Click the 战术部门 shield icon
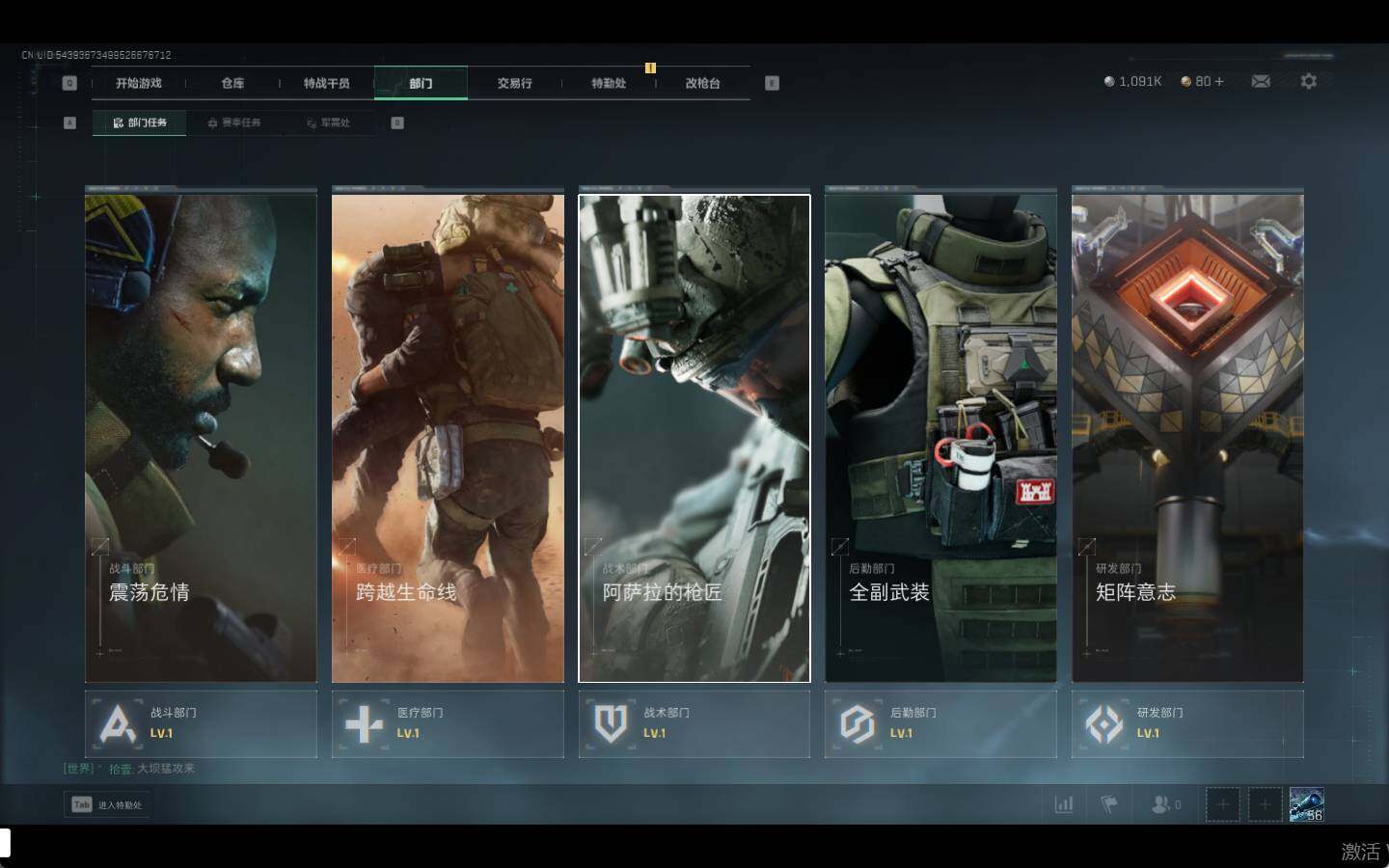The width and height of the screenshot is (1389, 868). (x=611, y=723)
